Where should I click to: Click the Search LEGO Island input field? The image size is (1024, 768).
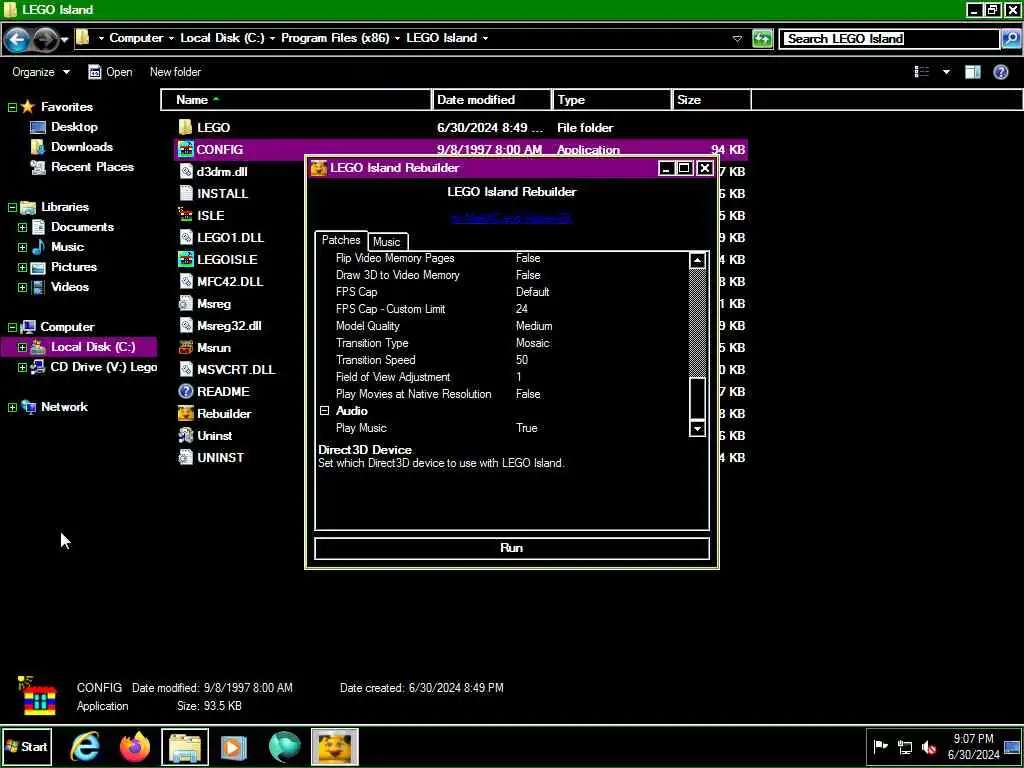coord(889,39)
